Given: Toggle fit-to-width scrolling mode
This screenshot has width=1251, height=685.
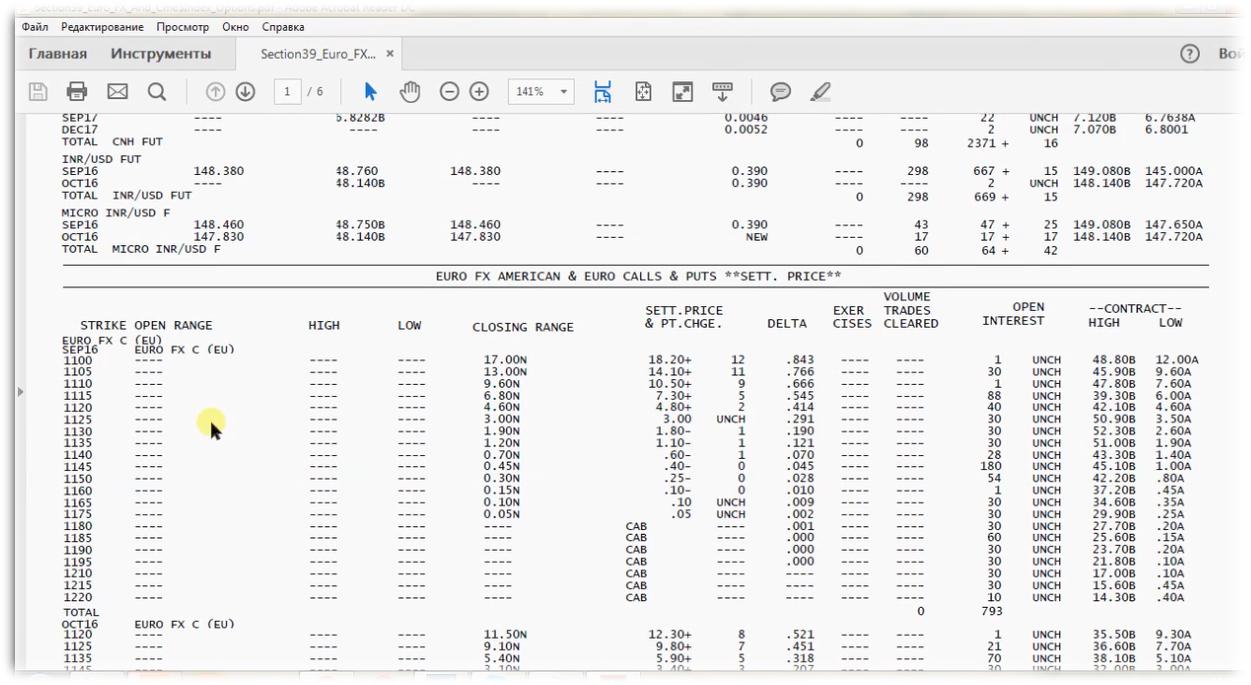Looking at the screenshot, I should tap(602, 92).
